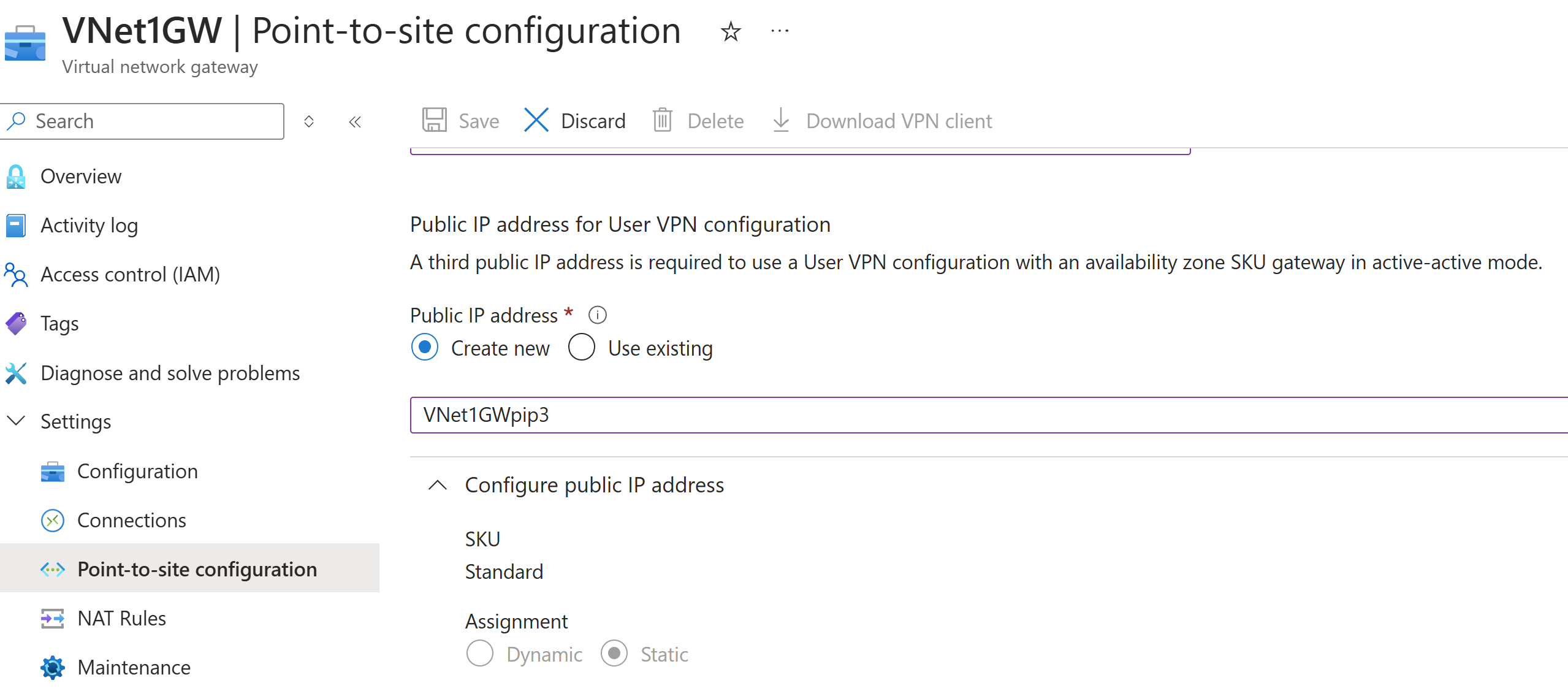Select the Use existing radio button
This screenshot has width=1568, height=699.
click(582, 348)
